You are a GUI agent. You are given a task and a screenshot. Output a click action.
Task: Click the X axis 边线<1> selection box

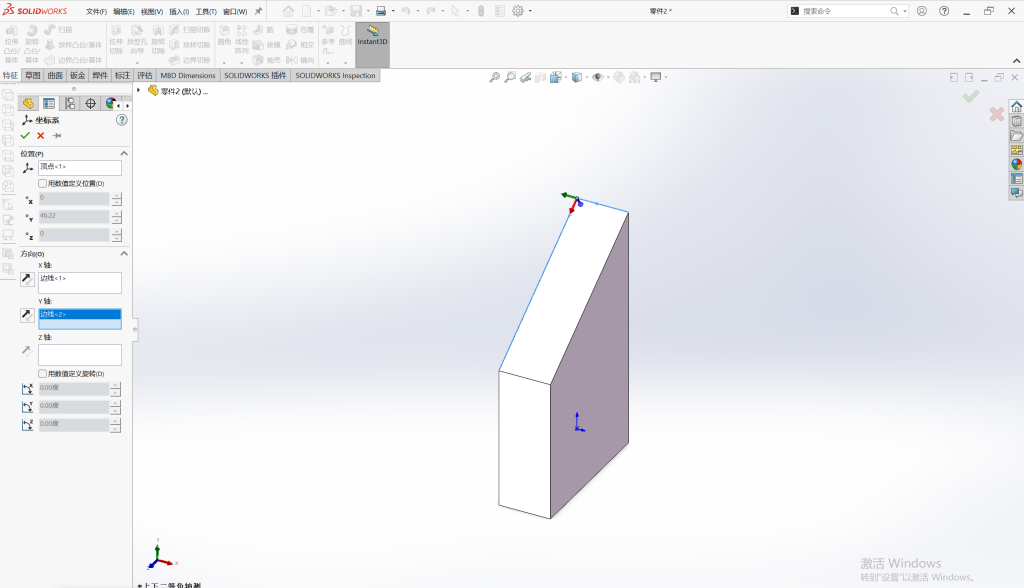80,283
